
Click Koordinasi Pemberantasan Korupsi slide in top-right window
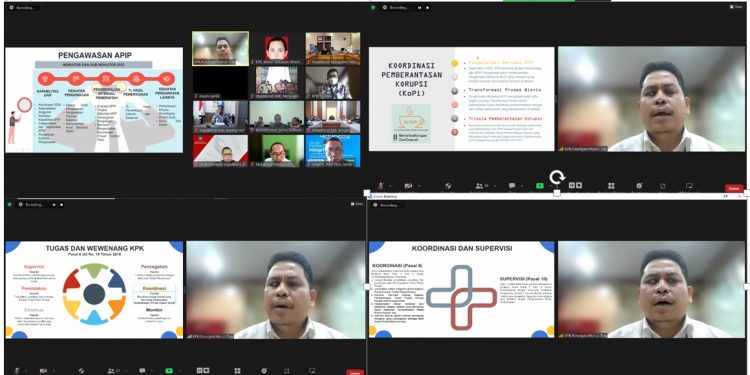462,99
